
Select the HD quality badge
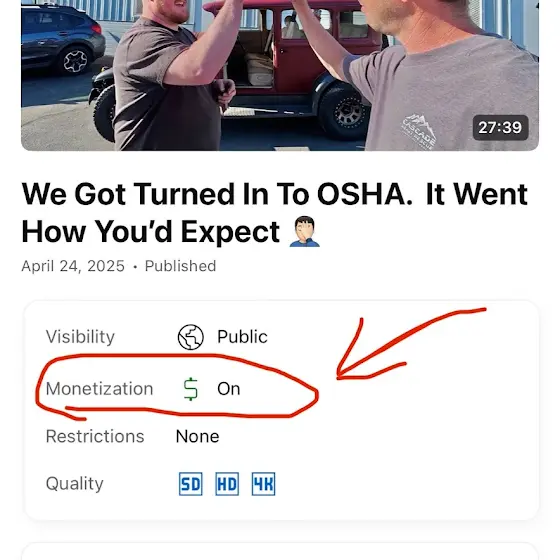pos(227,484)
